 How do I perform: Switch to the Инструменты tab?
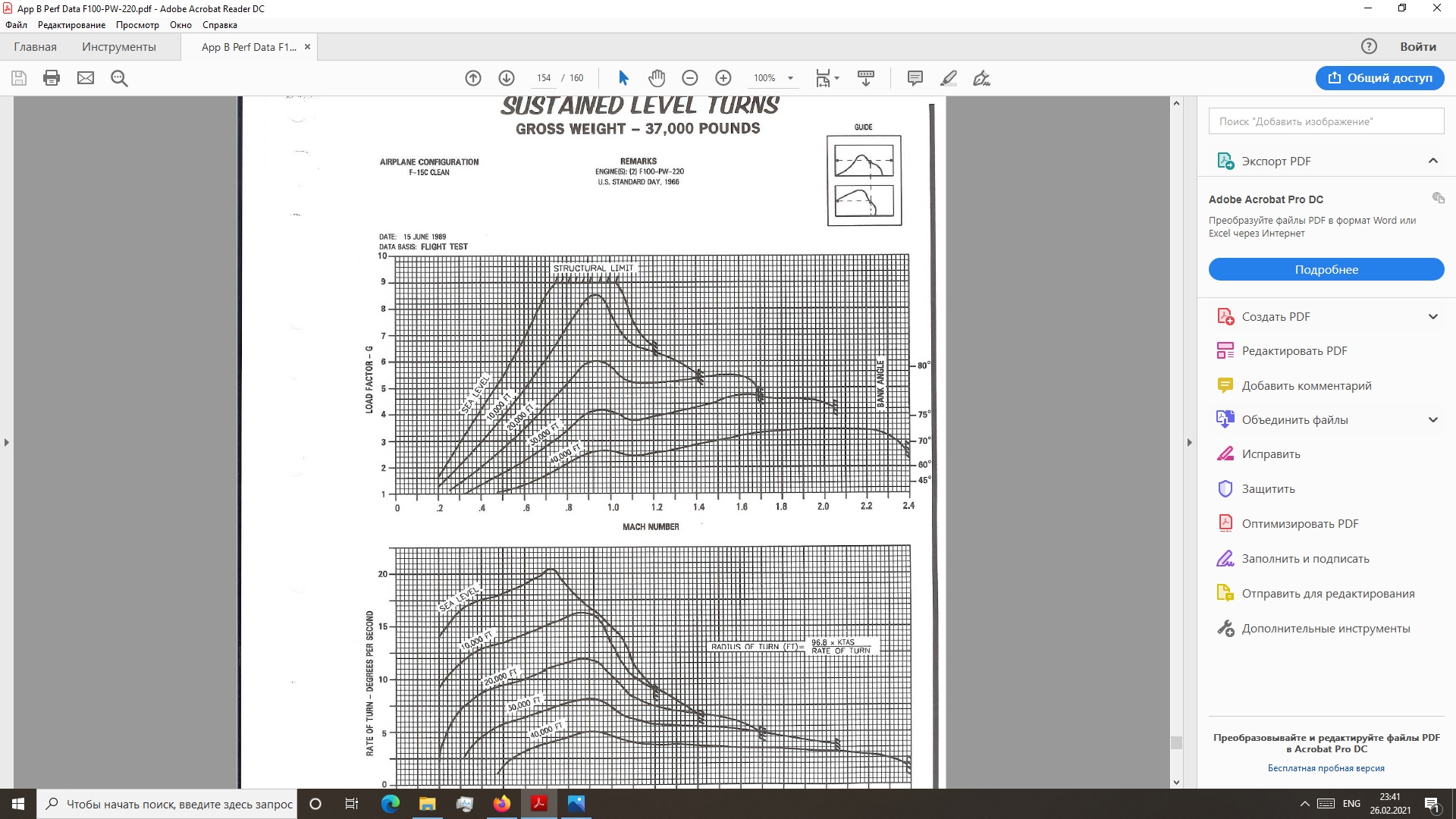coord(119,47)
